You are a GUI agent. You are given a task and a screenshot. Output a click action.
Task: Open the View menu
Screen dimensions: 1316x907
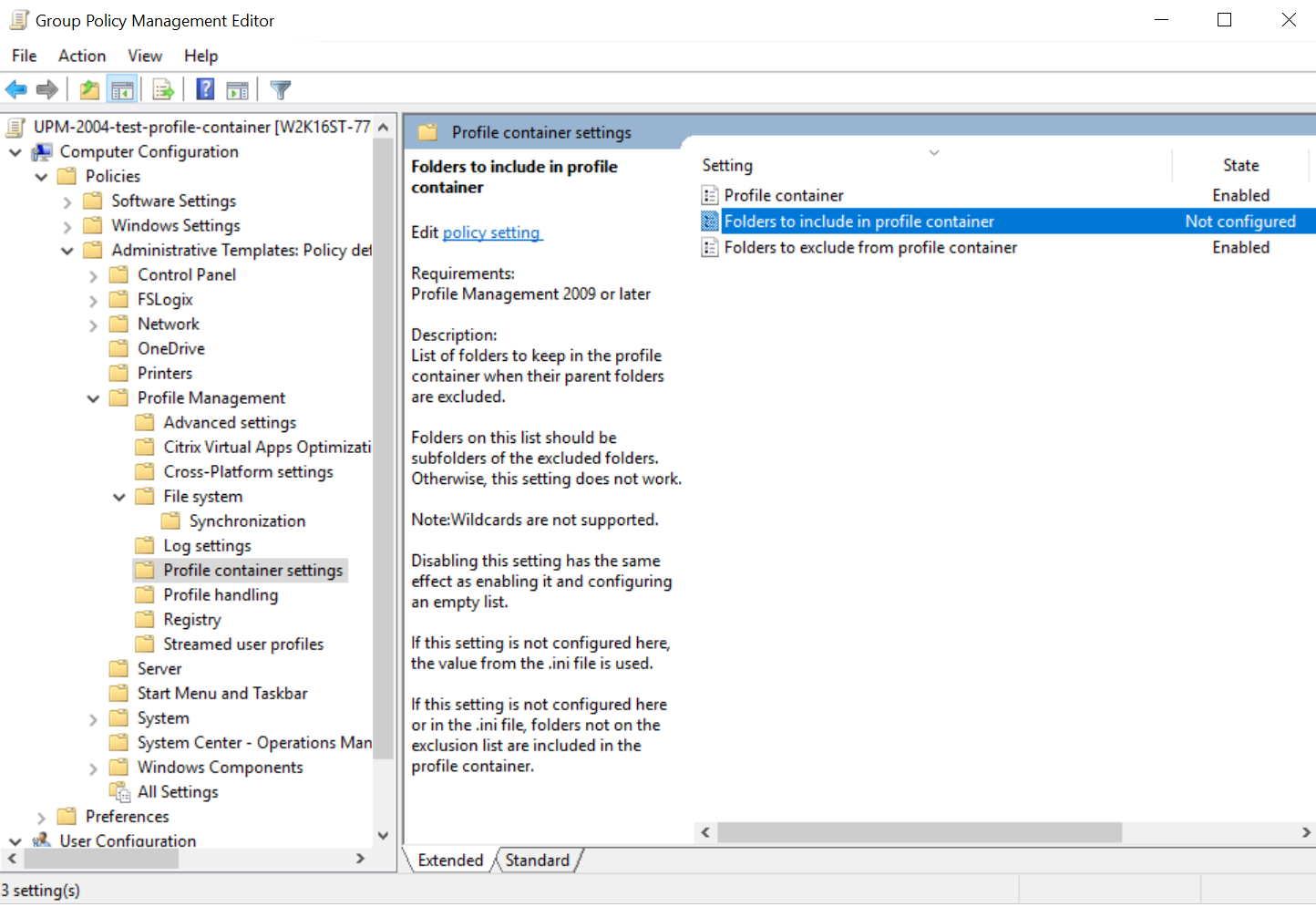(x=145, y=56)
